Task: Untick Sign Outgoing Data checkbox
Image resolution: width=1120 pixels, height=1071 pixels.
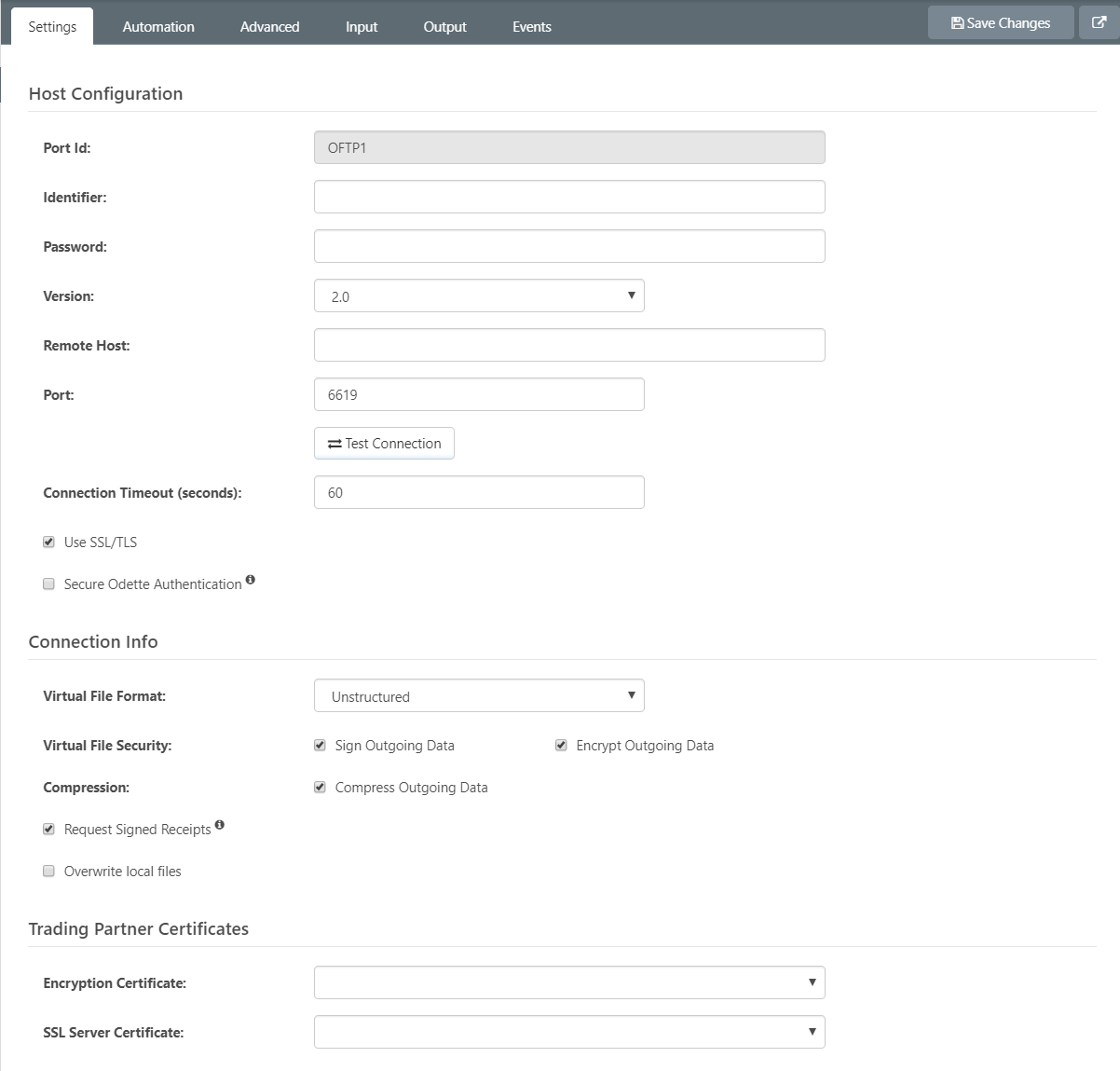Action: (320, 745)
